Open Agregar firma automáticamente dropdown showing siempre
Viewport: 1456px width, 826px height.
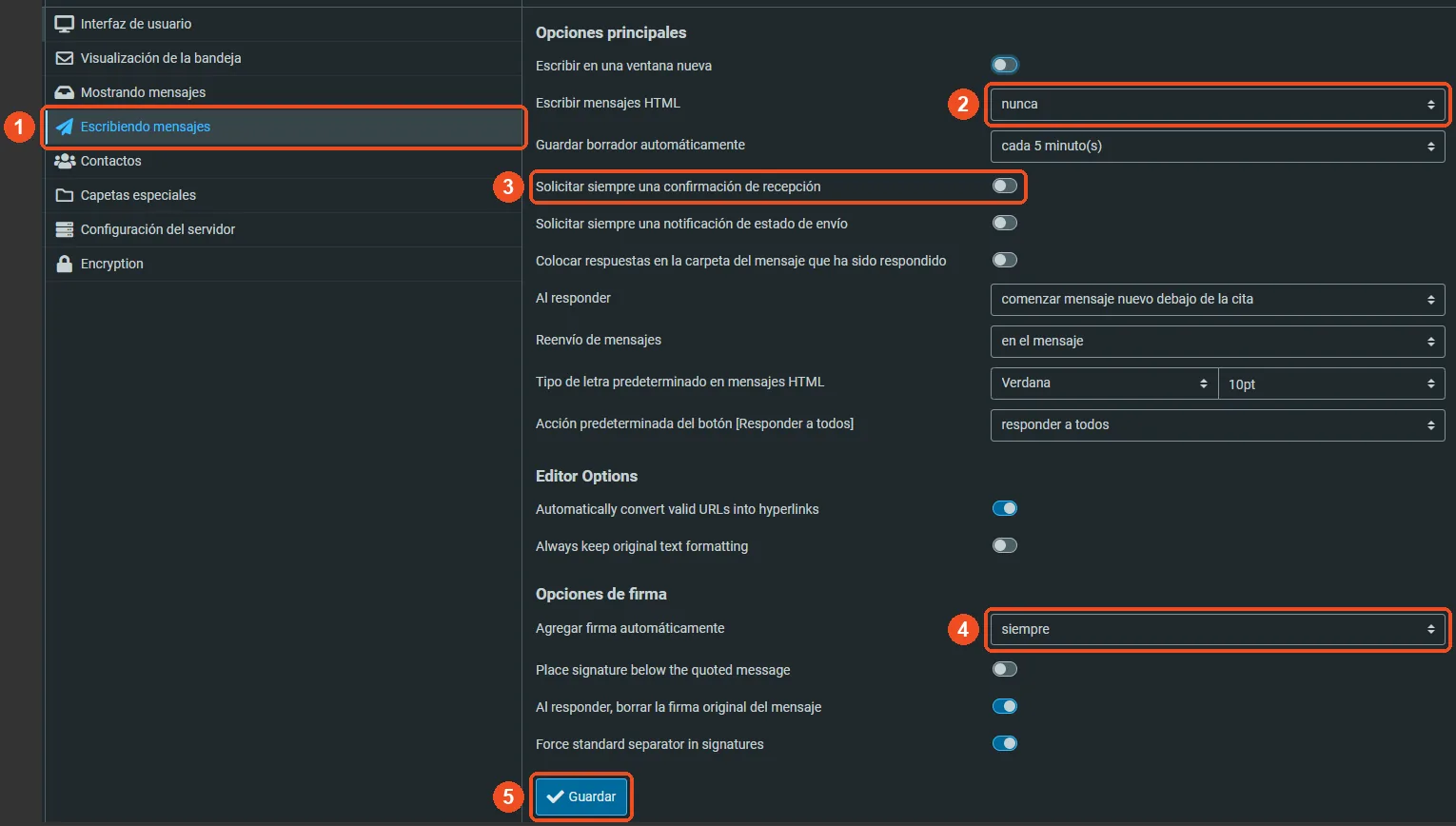pos(1217,630)
